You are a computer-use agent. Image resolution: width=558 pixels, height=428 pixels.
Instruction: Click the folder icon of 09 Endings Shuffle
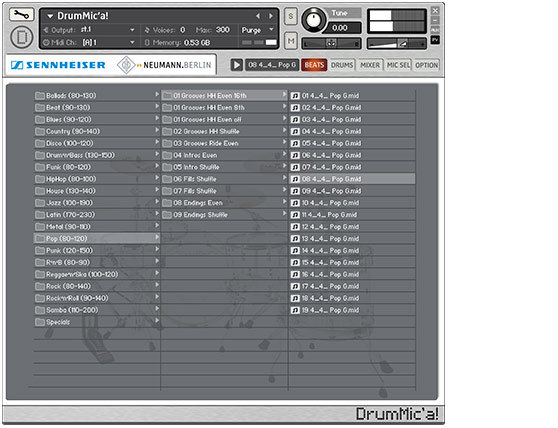[x=167, y=215]
